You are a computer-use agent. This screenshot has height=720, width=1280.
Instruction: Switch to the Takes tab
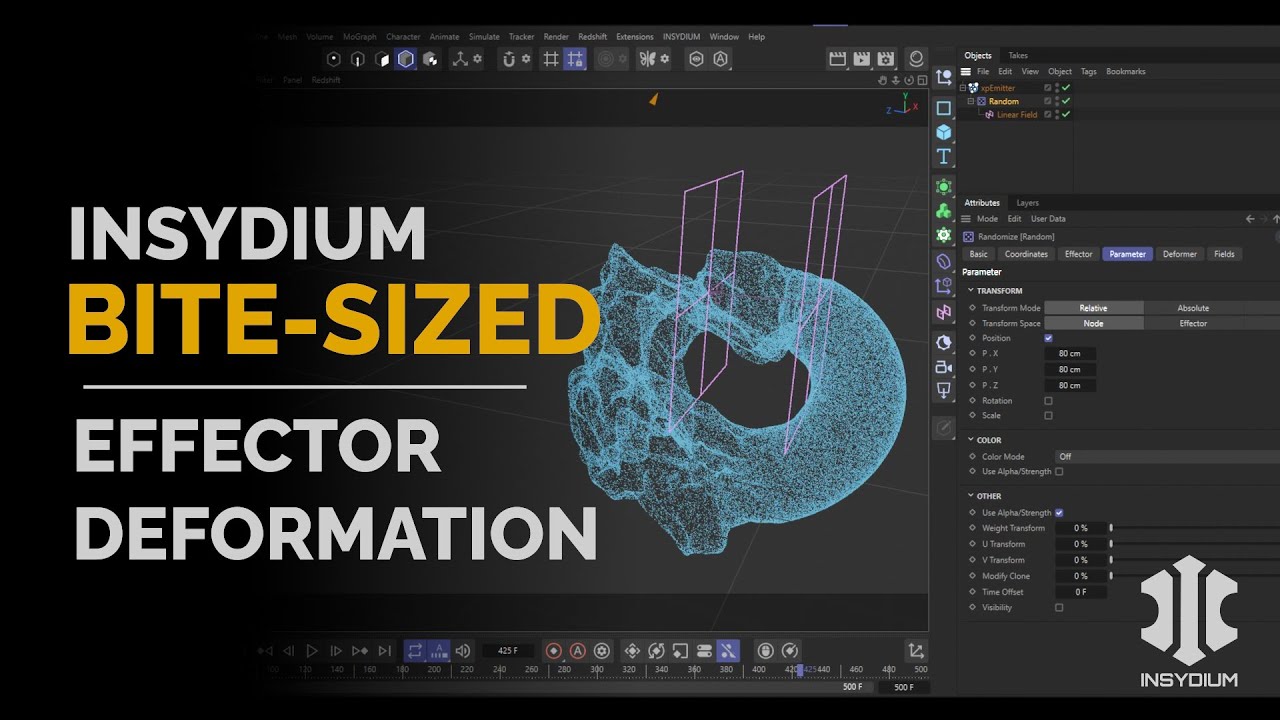1018,56
